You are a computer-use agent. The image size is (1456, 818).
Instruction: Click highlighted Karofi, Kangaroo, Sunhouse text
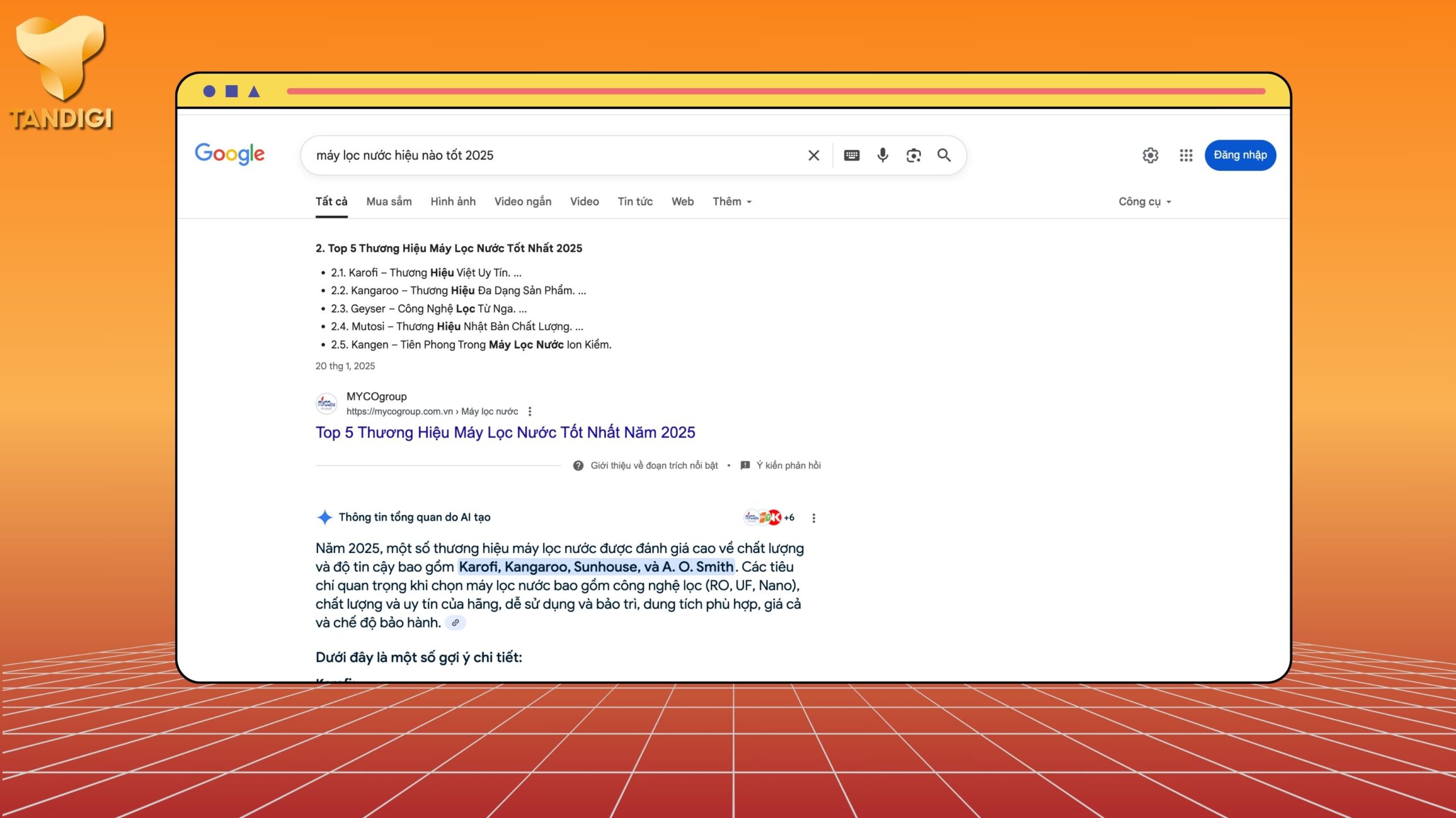point(596,567)
